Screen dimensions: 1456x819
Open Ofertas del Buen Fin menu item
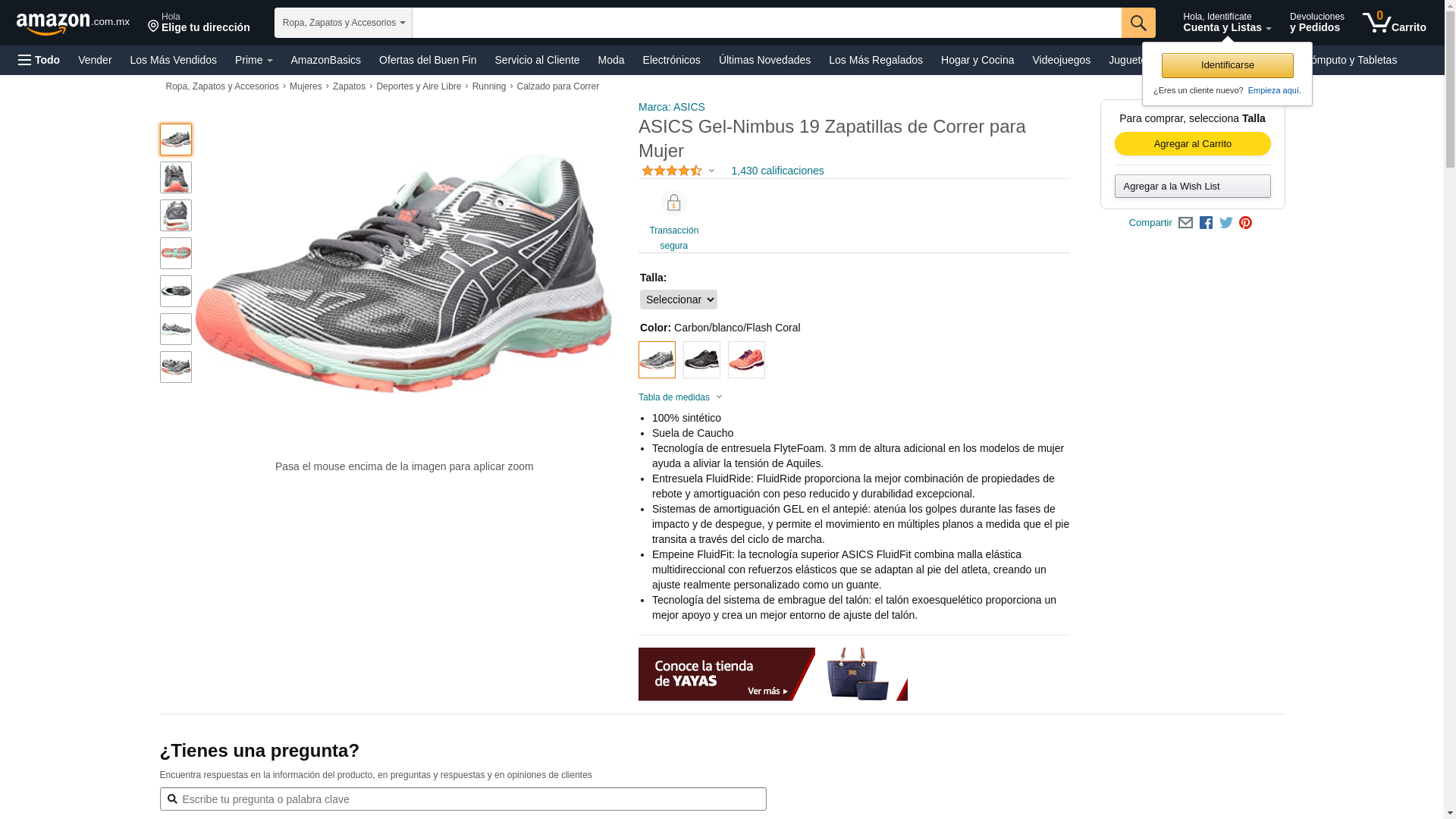(428, 60)
